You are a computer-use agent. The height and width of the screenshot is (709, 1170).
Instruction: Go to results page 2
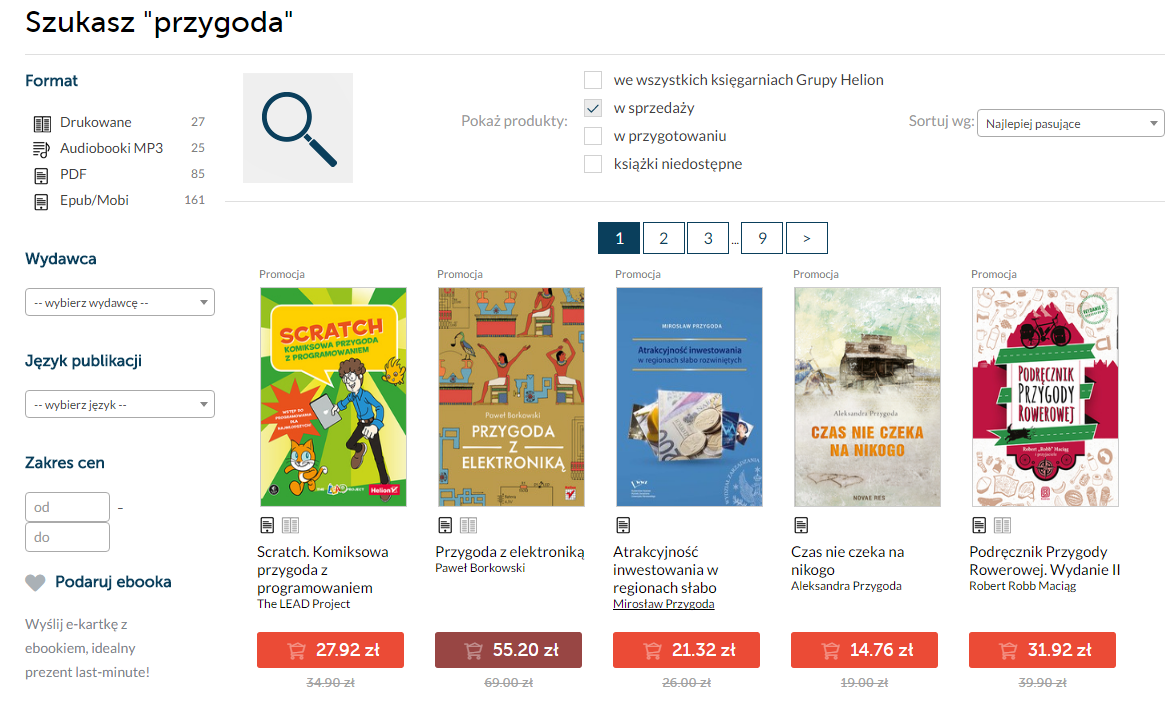coord(663,238)
